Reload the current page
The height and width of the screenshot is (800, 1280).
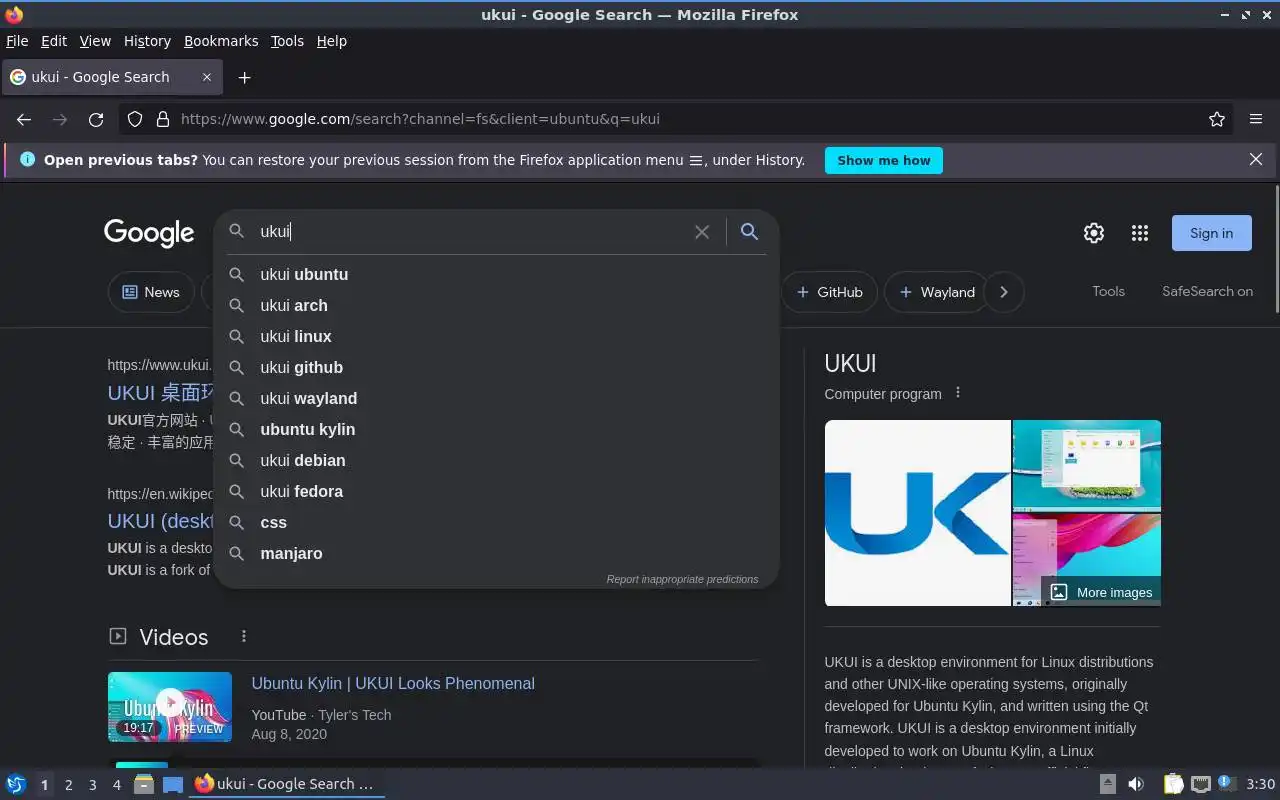pyautogui.click(x=96, y=119)
